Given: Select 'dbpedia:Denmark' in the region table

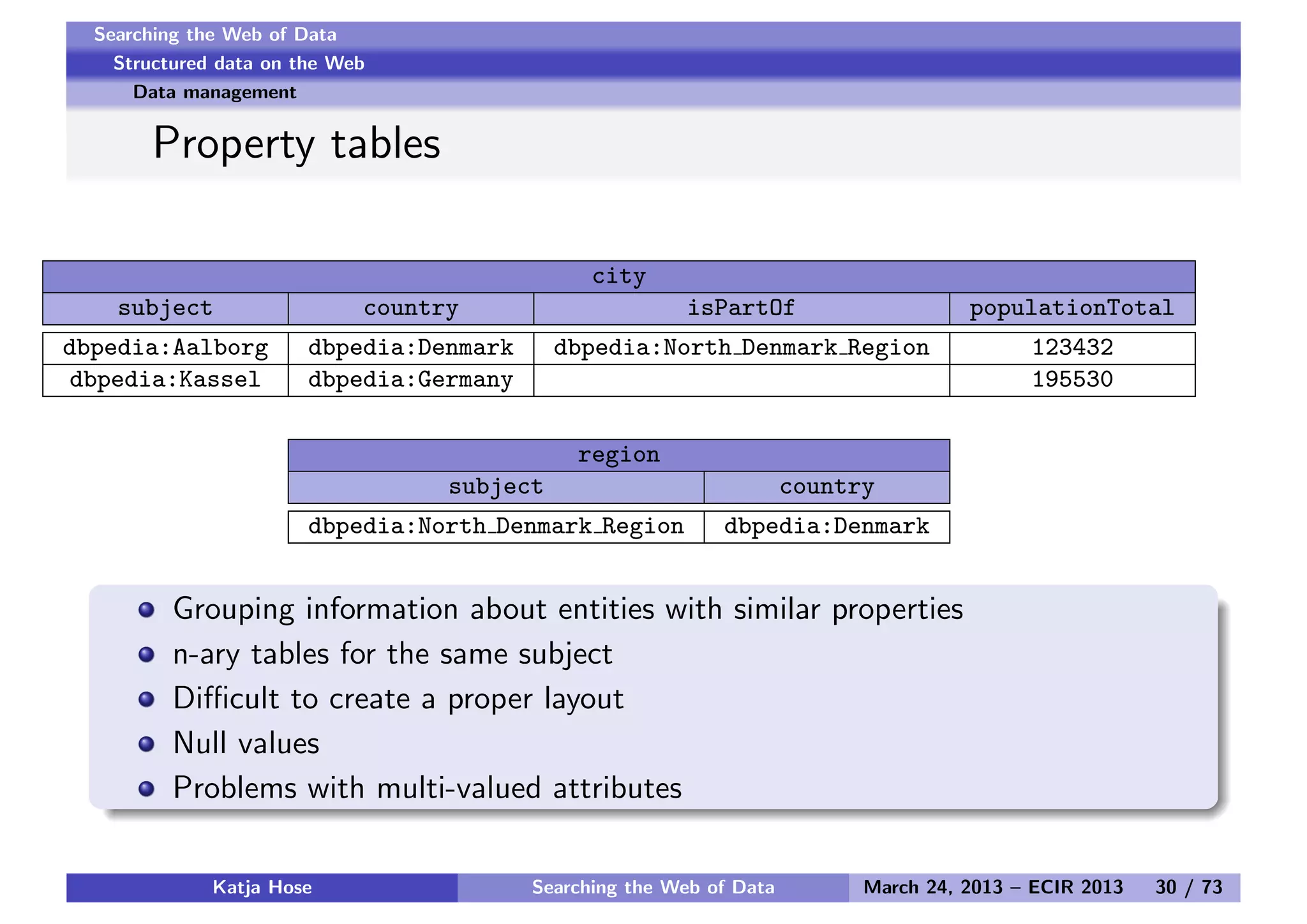Looking at the screenshot, I should click(827, 527).
